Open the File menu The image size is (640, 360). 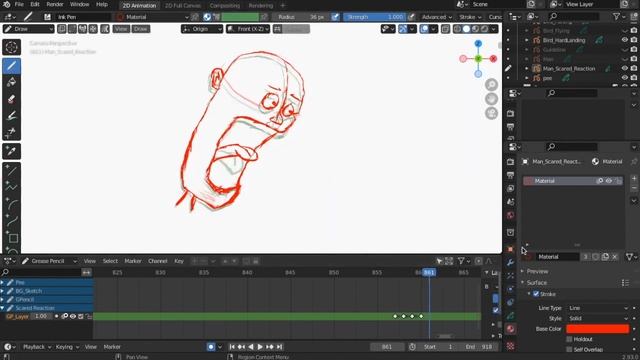tap(19, 4)
